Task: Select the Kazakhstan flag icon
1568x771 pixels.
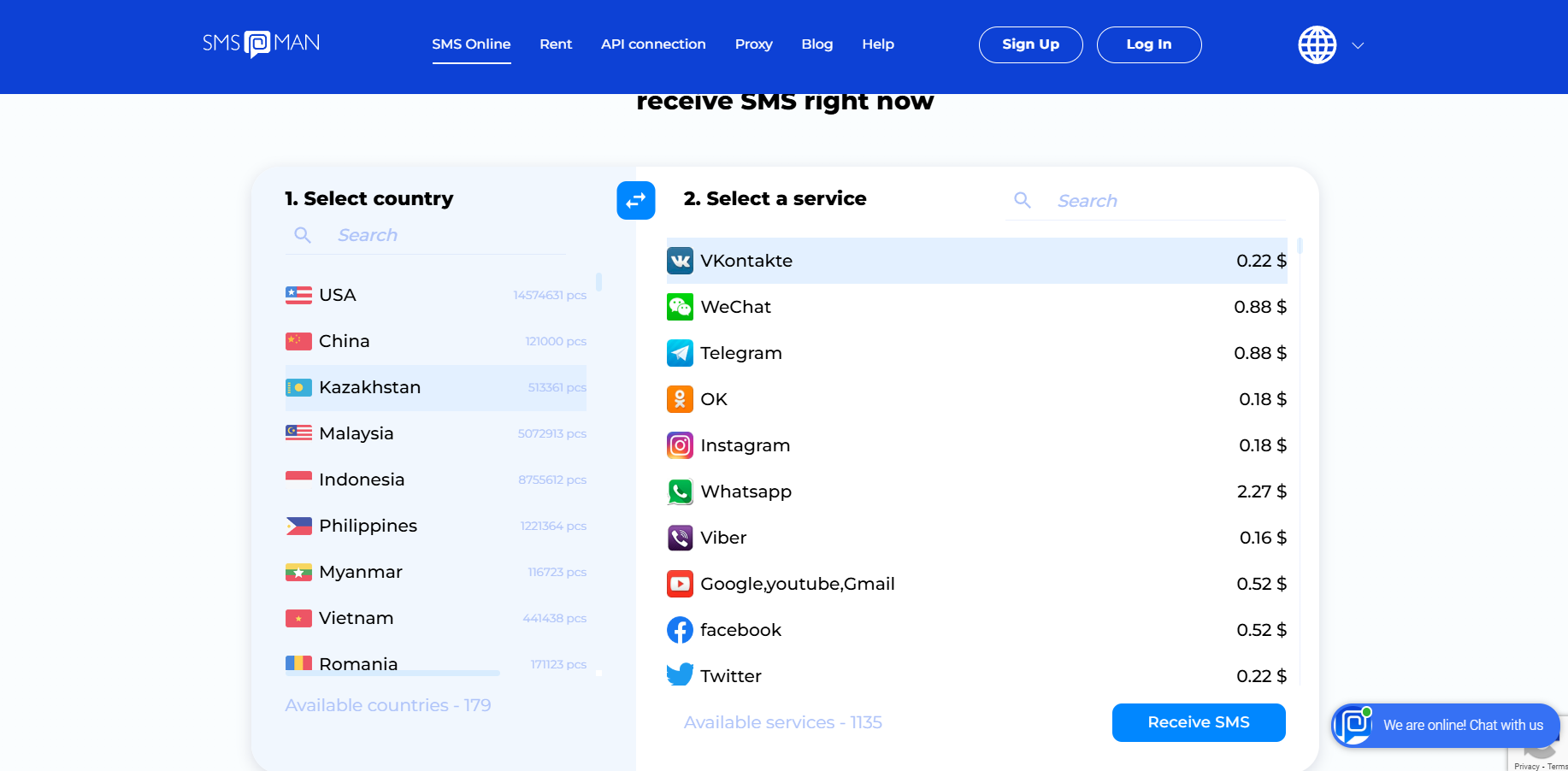Action: point(298,387)
